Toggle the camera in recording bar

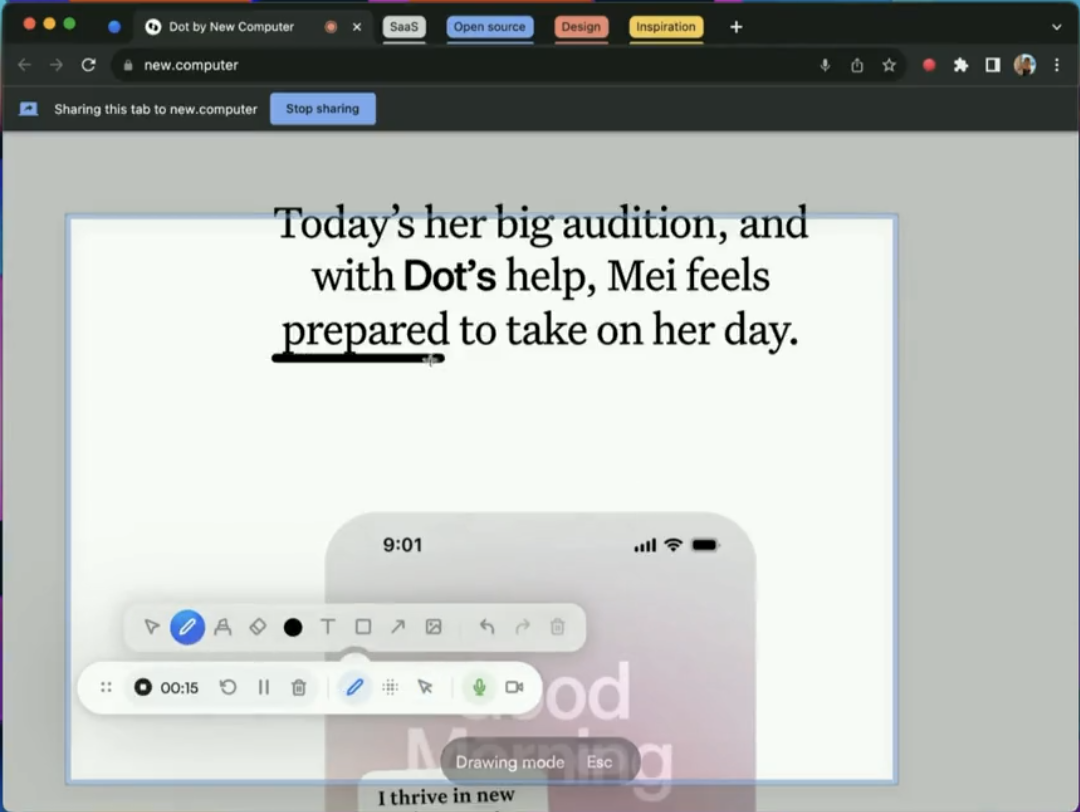(515, 687)
